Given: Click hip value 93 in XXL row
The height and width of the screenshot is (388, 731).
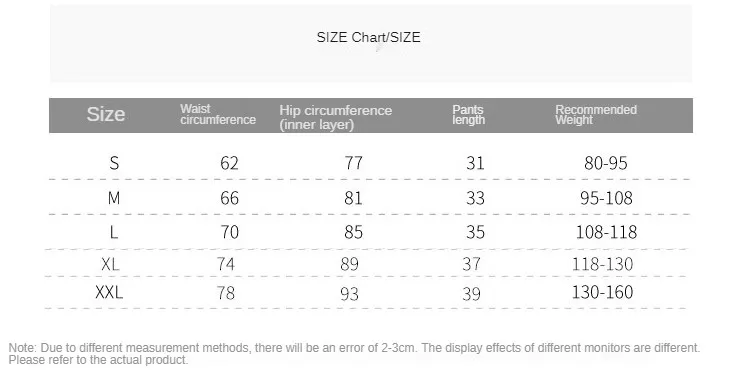Looking at the screenshot, I should pos(349,294).
